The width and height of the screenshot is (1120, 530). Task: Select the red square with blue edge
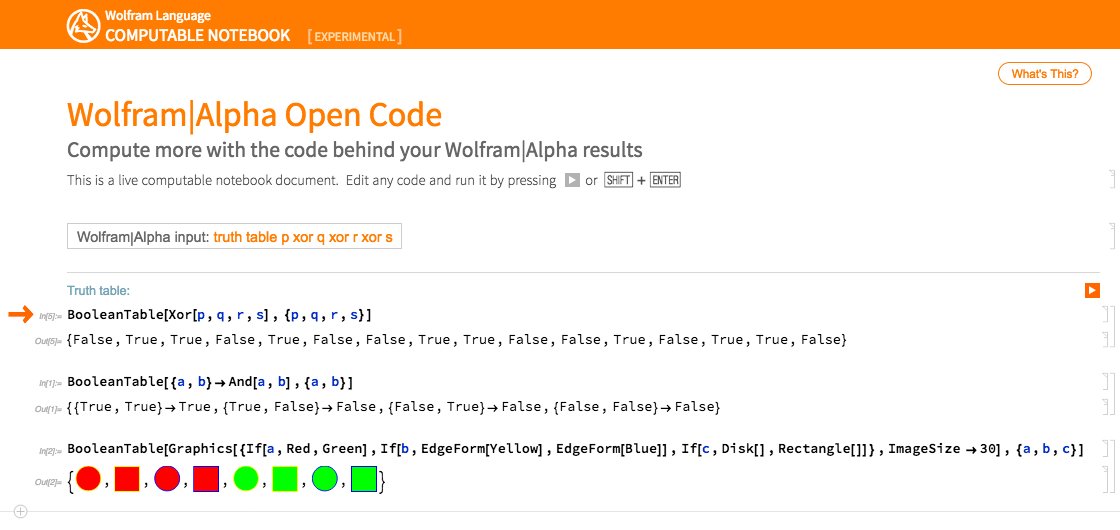[x=206, y=479]
